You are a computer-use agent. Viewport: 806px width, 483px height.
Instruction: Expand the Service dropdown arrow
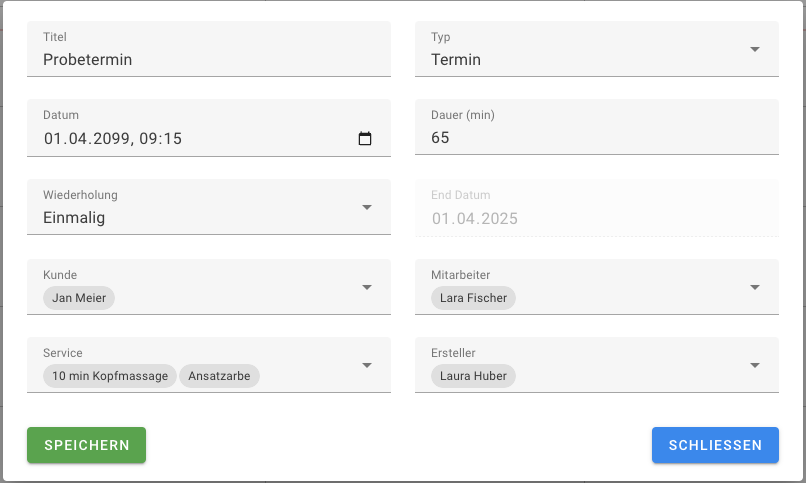[367, 365]
